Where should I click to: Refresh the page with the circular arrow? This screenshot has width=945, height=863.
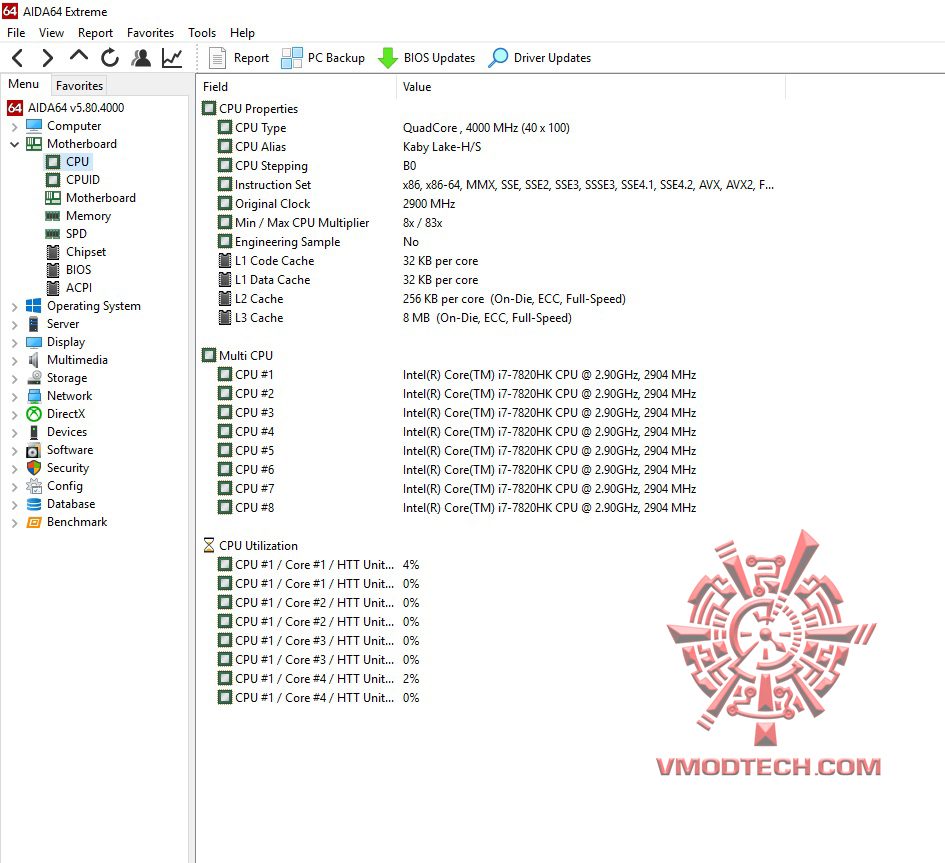pos(110,58)
